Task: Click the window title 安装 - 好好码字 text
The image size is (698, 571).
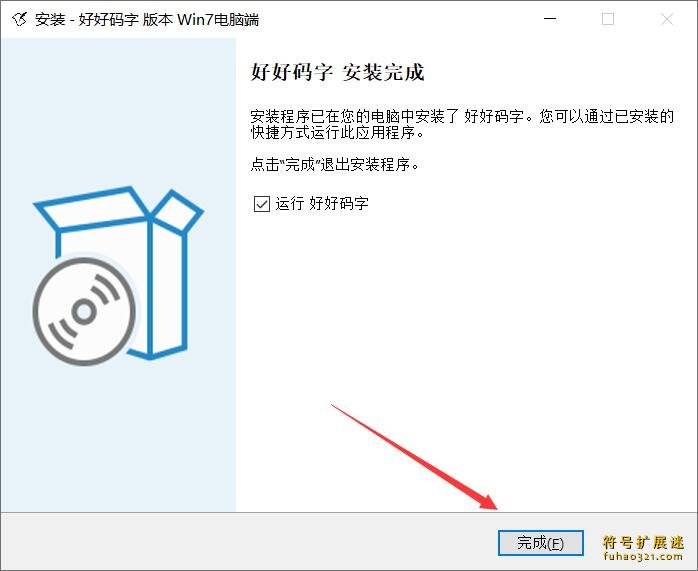Action: pos(146,20)
